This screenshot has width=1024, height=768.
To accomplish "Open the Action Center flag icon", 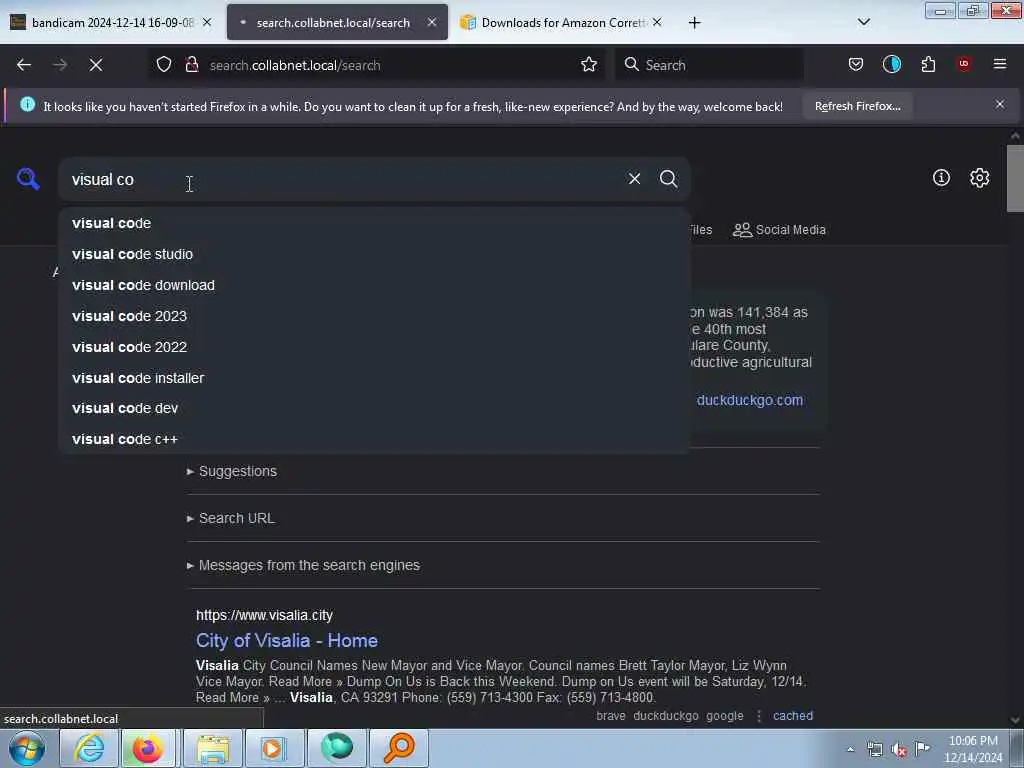I will point(922,748).
